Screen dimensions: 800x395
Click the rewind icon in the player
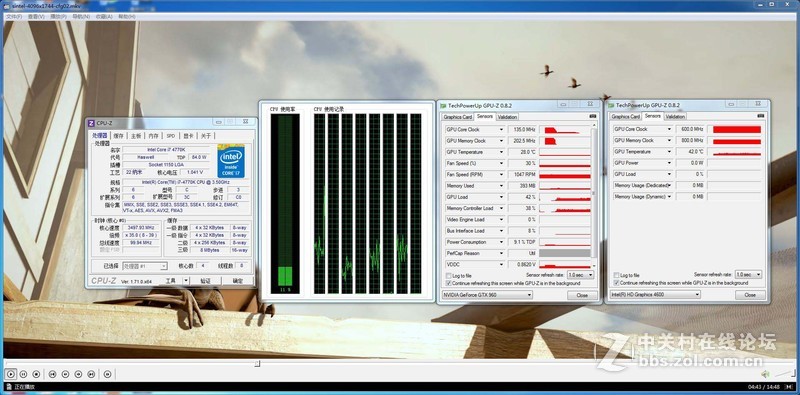coord(65,374)
